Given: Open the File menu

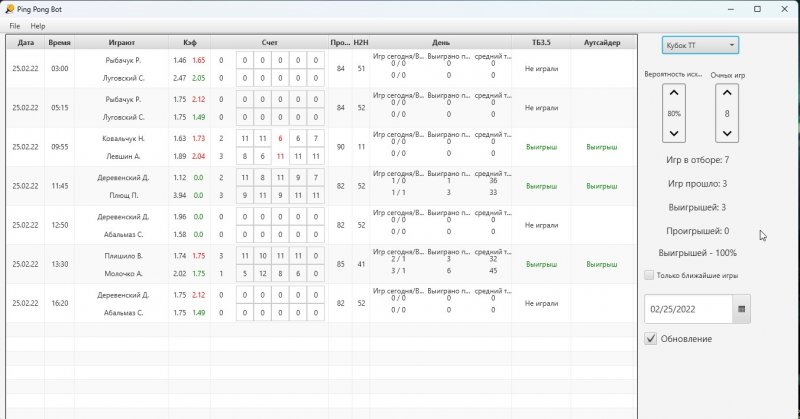Looking at the screenshot, I should tap(14, 25).
